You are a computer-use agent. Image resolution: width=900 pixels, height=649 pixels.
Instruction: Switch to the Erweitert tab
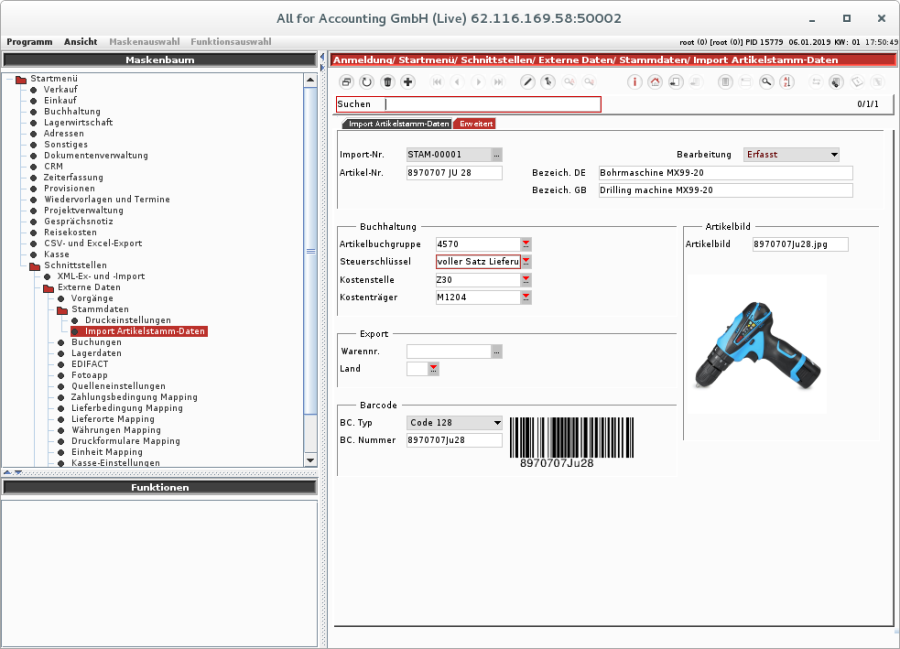pos(475,124)
